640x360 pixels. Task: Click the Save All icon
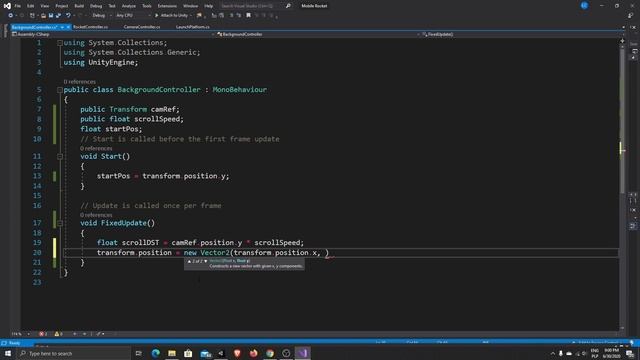pyautogui.click(x=58, y=16)
